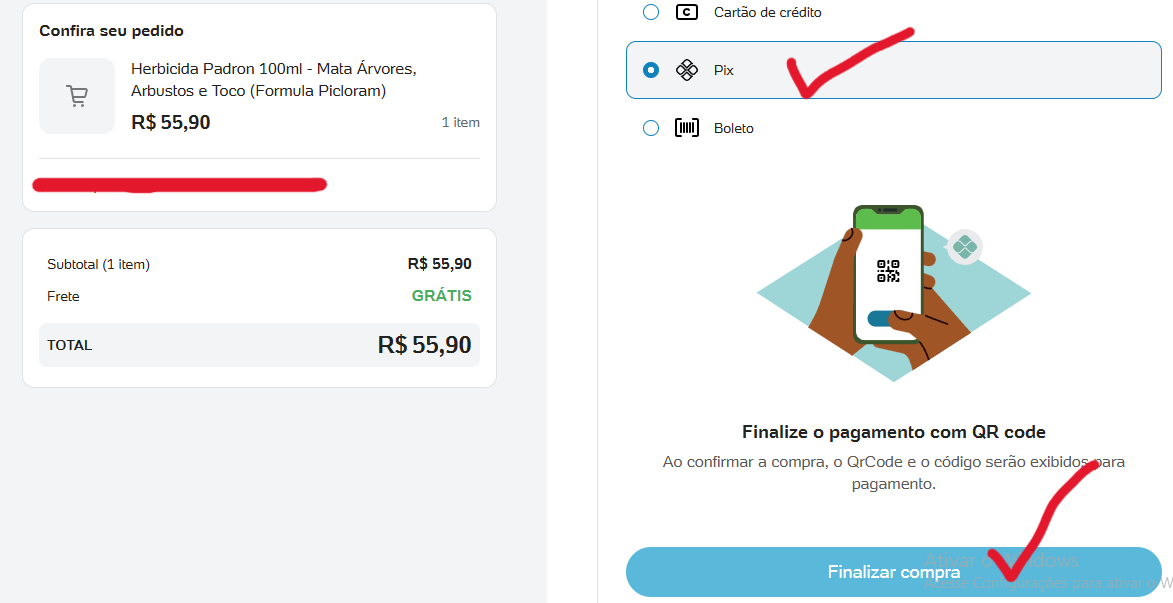Click the Boleto payment option label
Screen dimensions: 1173x603
pyautogui.click(x=733, y=129)
